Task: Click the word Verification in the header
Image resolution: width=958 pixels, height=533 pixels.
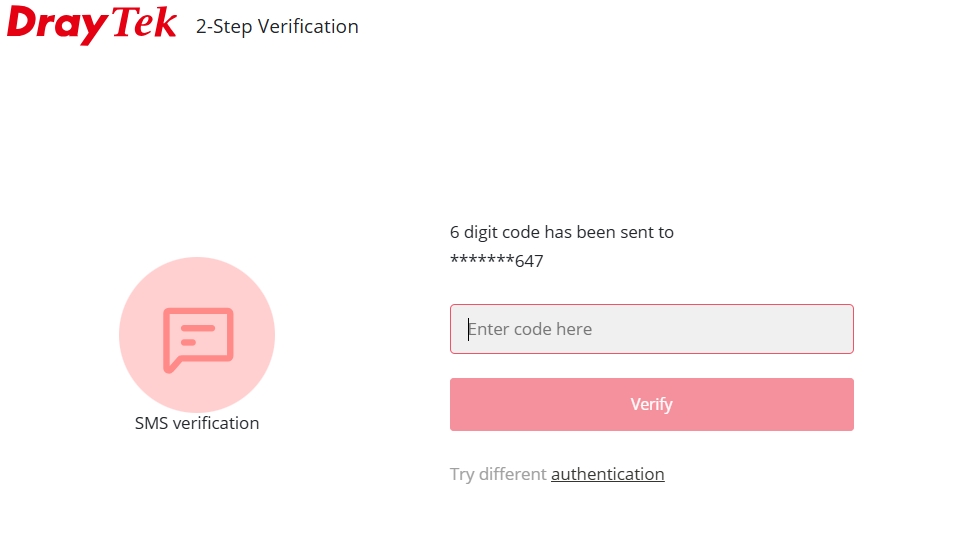Action: point(308,27)
